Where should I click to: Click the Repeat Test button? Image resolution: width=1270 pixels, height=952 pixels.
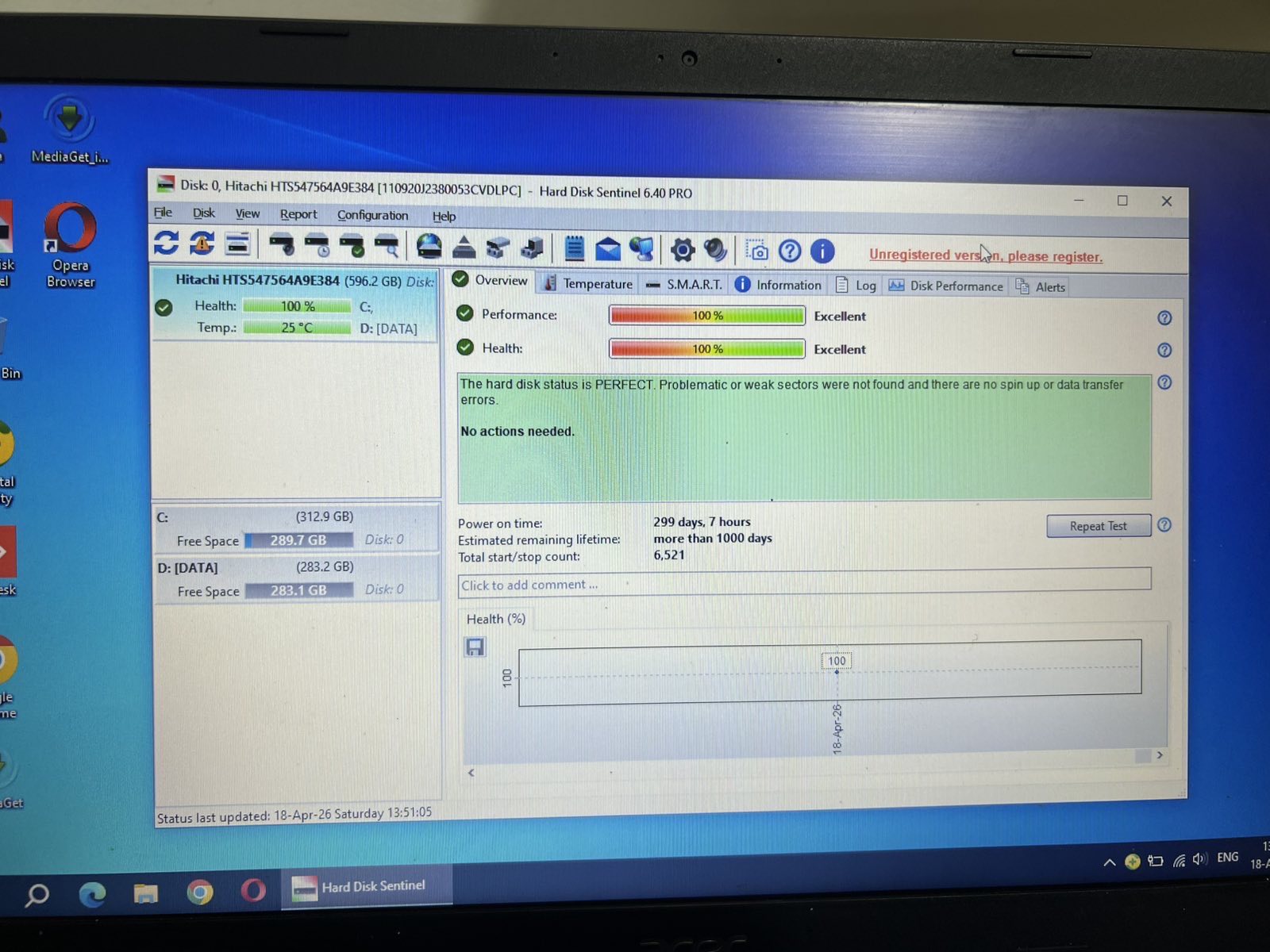pos(1098,526)
